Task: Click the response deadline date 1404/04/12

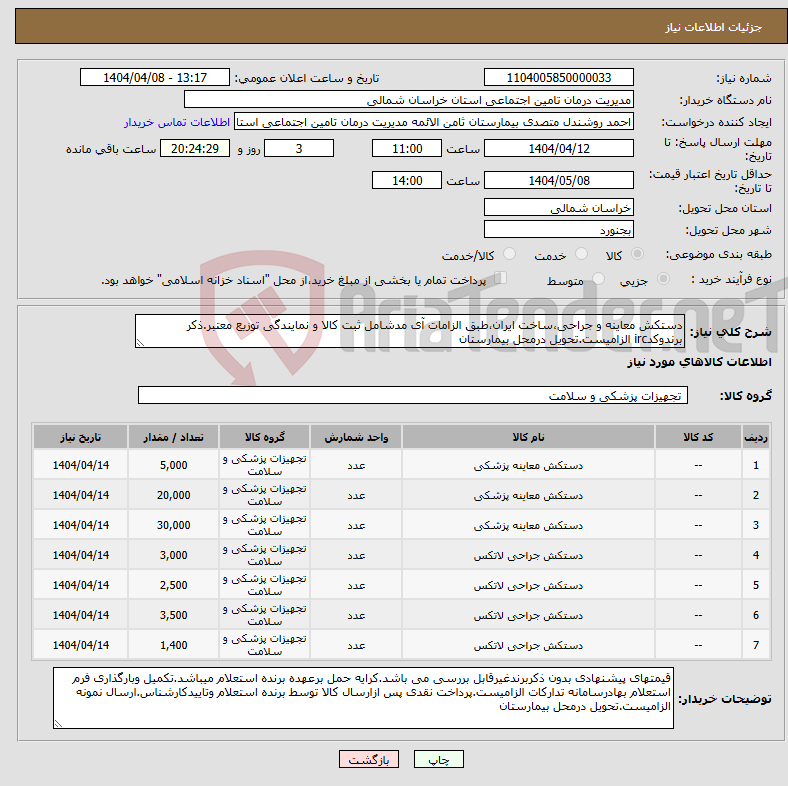Action: tap(558, 148)
